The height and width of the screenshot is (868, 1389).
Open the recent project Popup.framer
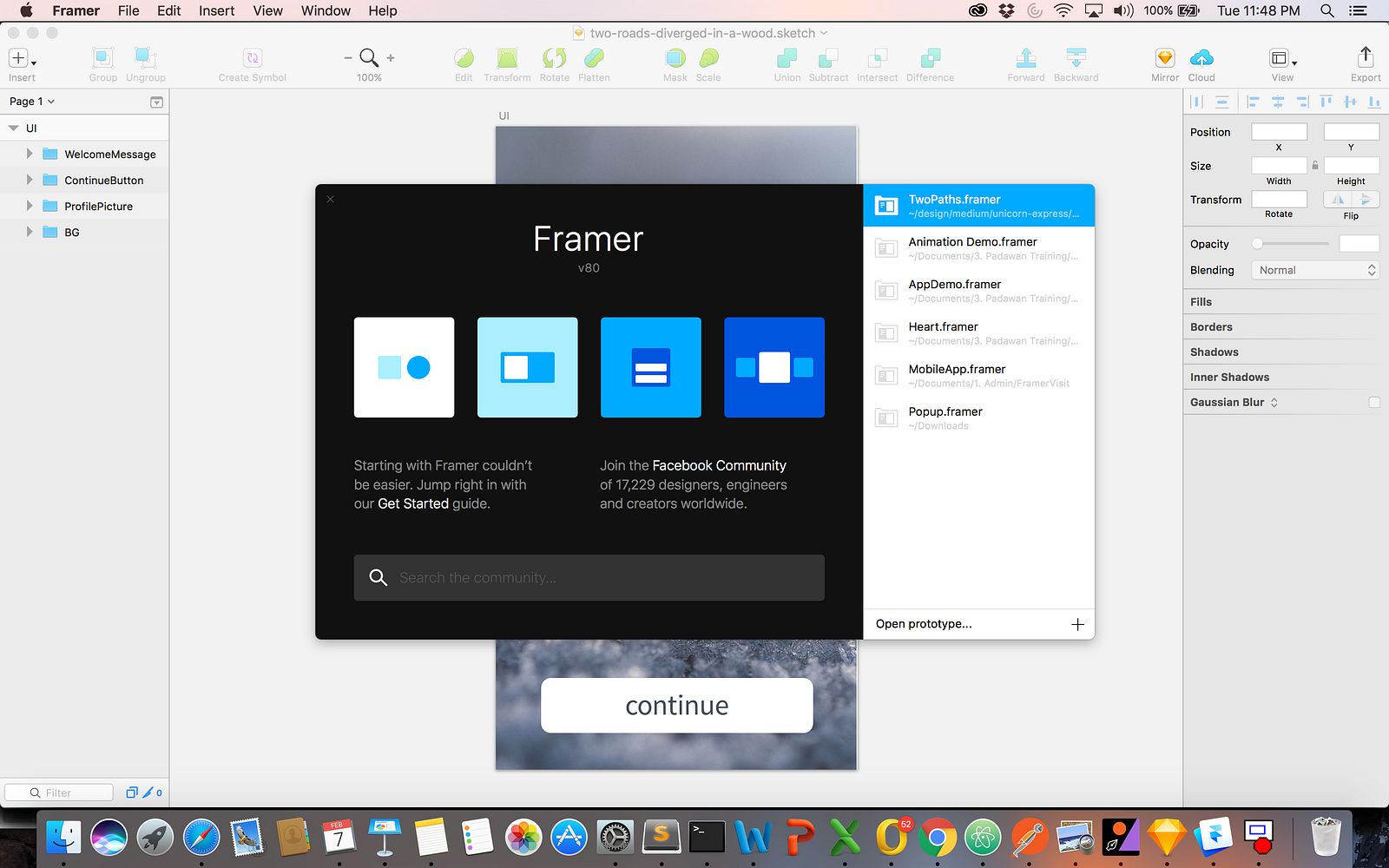click(x=979, y=418)
